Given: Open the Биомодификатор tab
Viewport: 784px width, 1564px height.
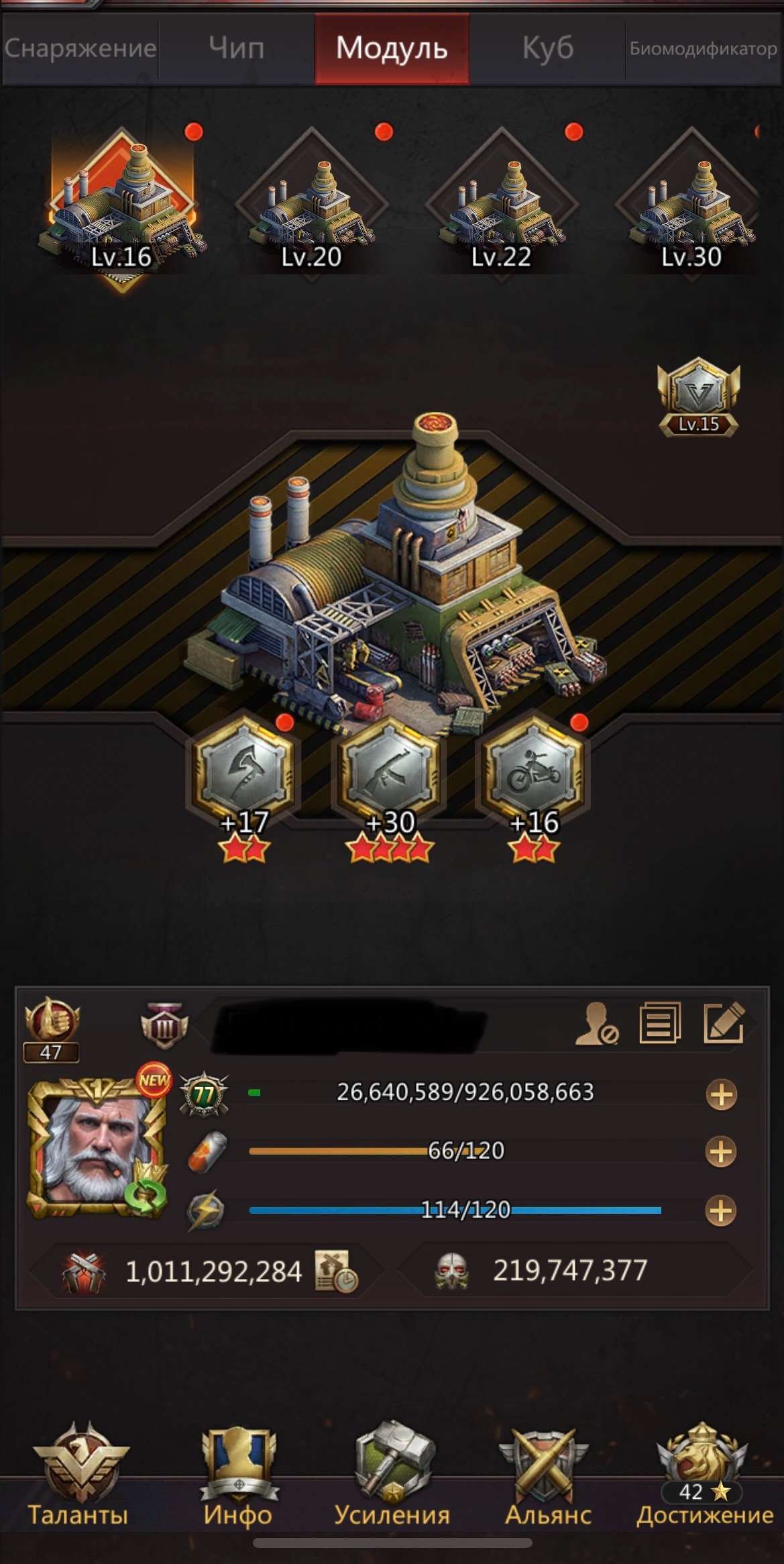Looking at the screenshot, I should pos(703,48).
